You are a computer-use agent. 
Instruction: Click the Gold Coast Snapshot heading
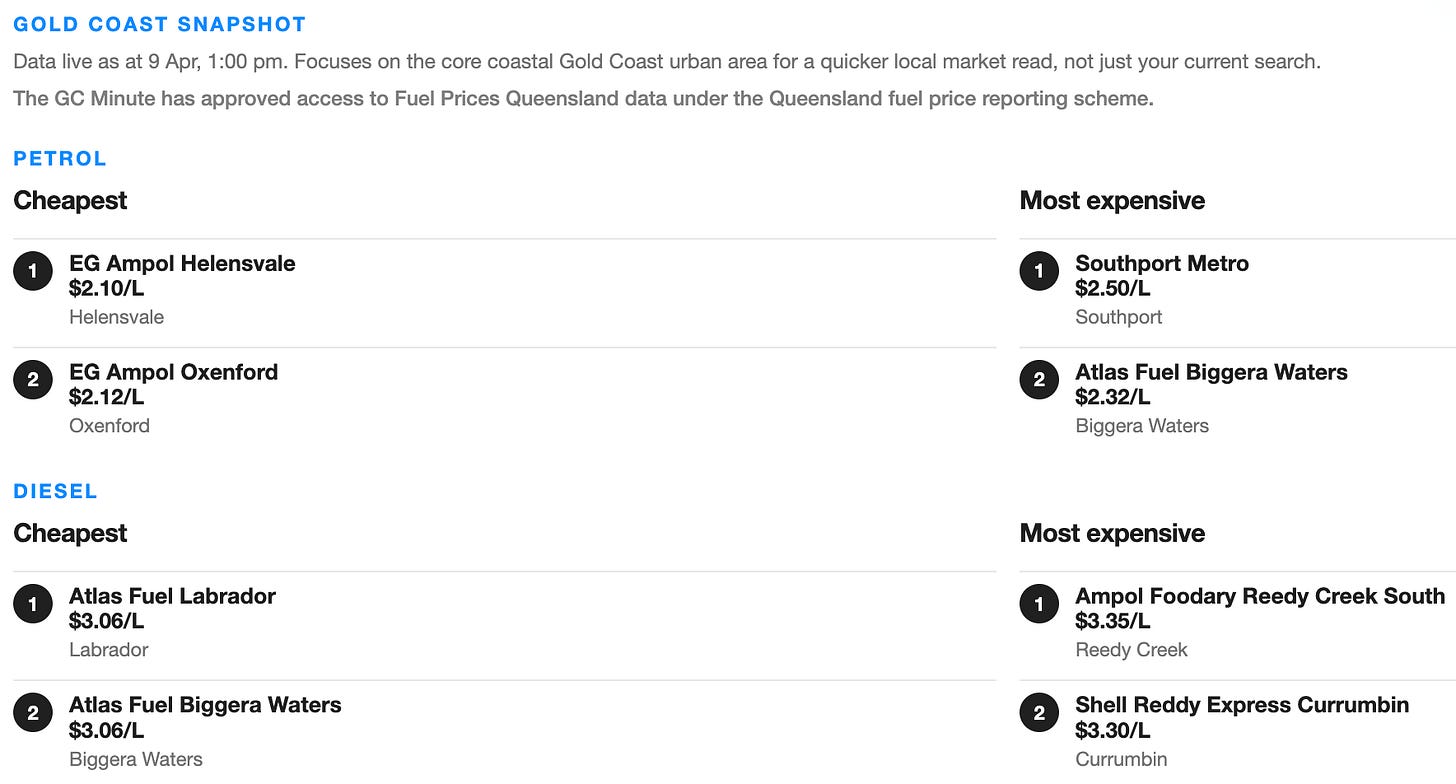tap(160, 24)
